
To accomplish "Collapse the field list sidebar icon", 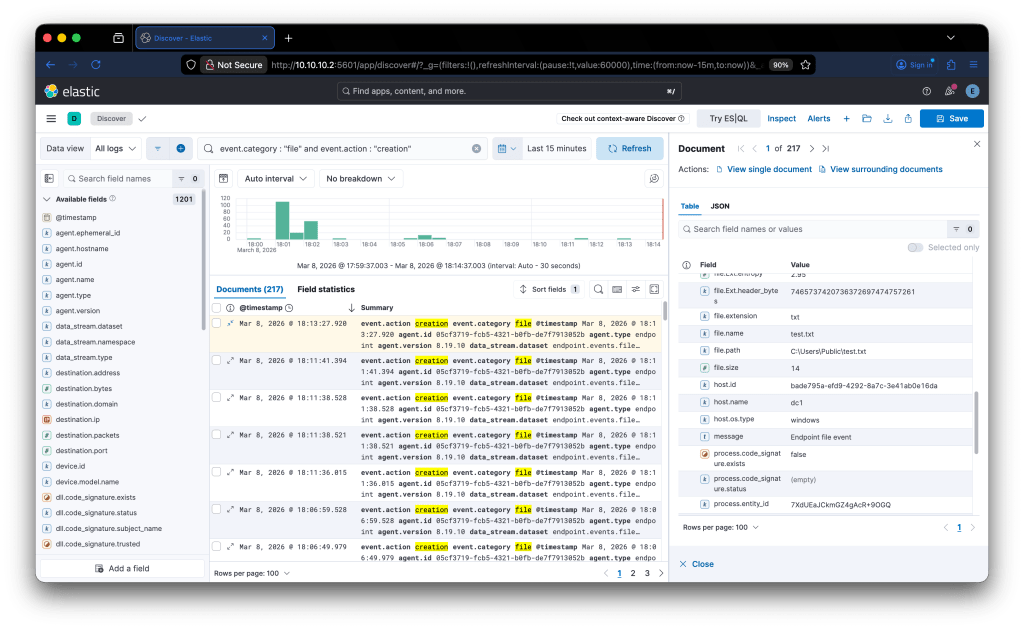I will click(48, 179).
